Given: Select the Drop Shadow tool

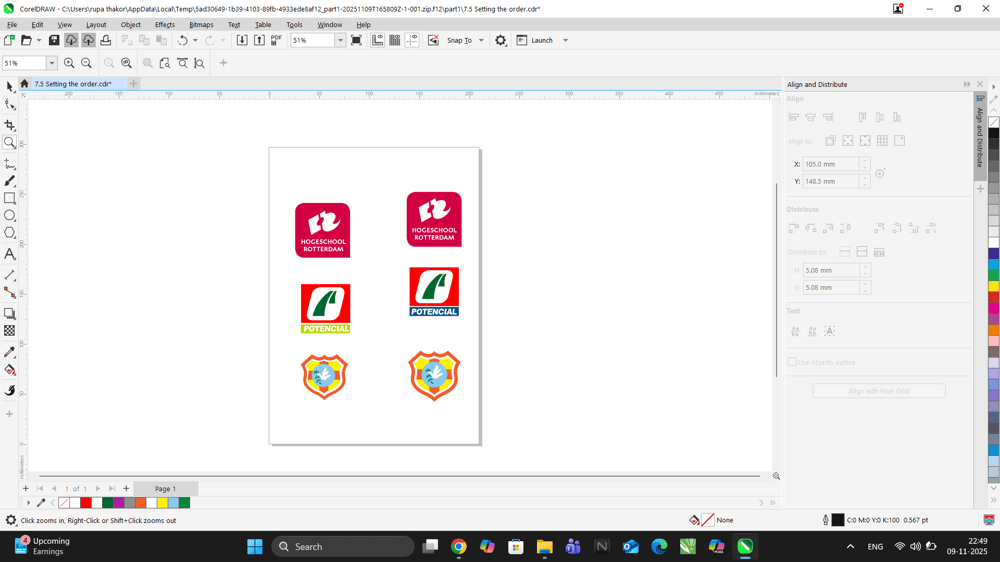Looking at the screenshot, I should pyautogui.click(x=10, y=313).
